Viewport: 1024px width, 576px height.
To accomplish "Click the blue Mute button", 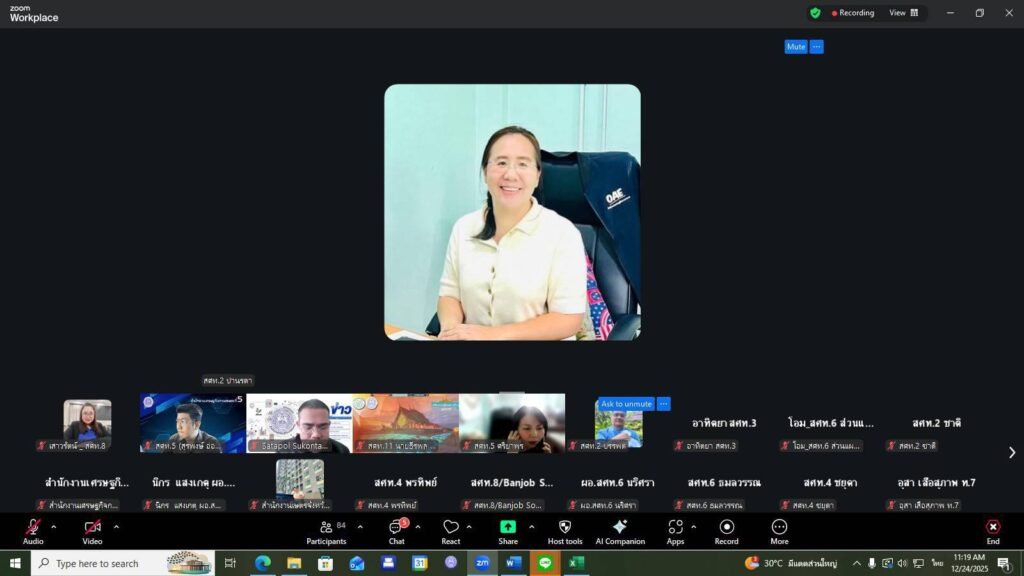I will point(795,47).
